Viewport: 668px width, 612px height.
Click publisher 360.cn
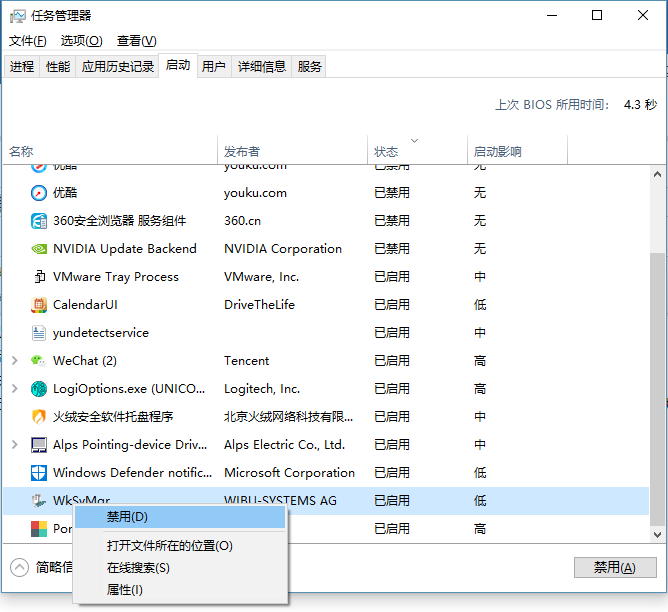click(x=242, y=221)
